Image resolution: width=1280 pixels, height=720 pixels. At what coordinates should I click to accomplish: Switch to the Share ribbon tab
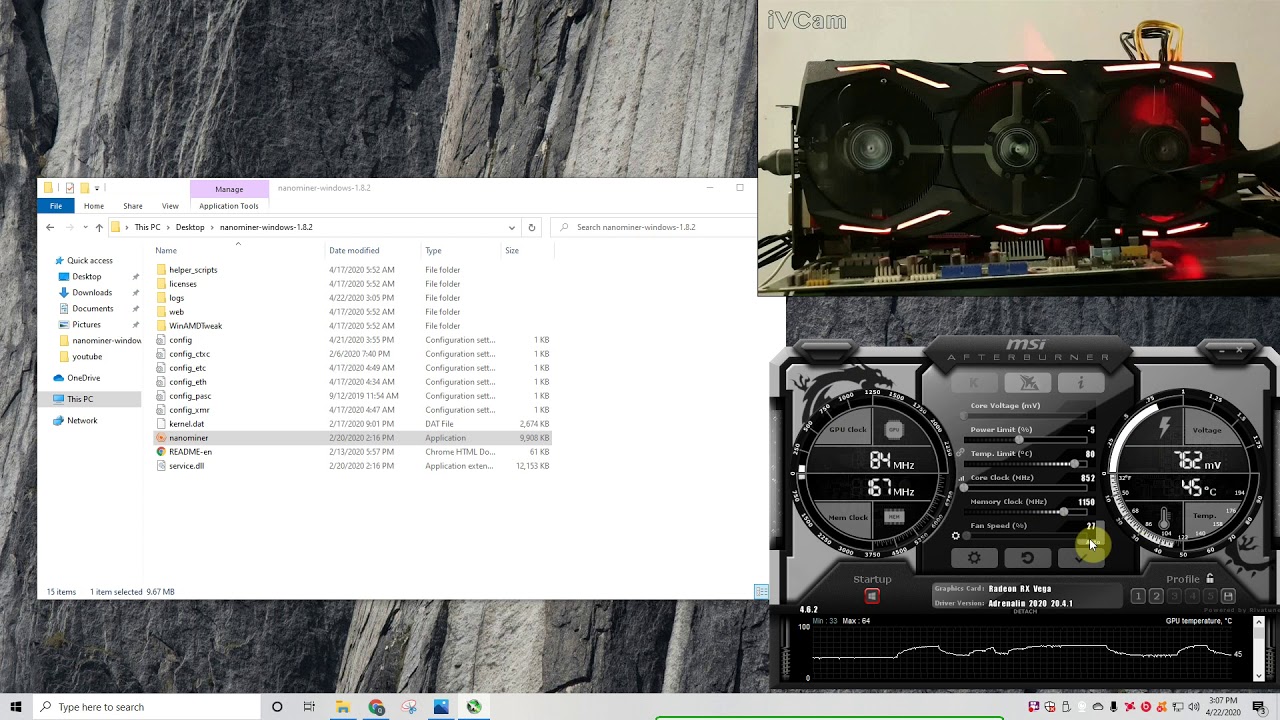[x=133, y=206]
